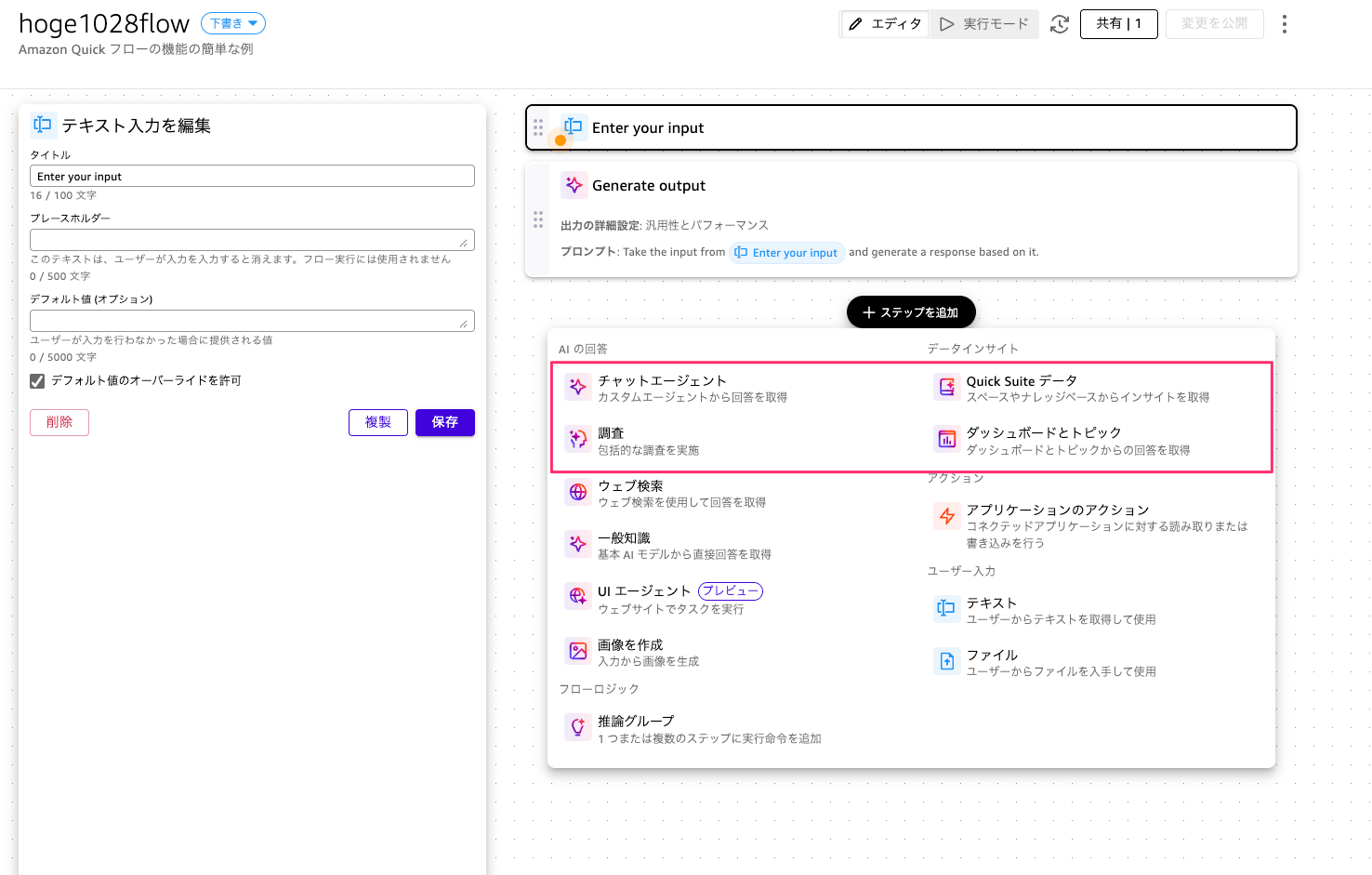Select the 調査 research step icon
Screen dimensions: 1372x875
click(577, 438)
